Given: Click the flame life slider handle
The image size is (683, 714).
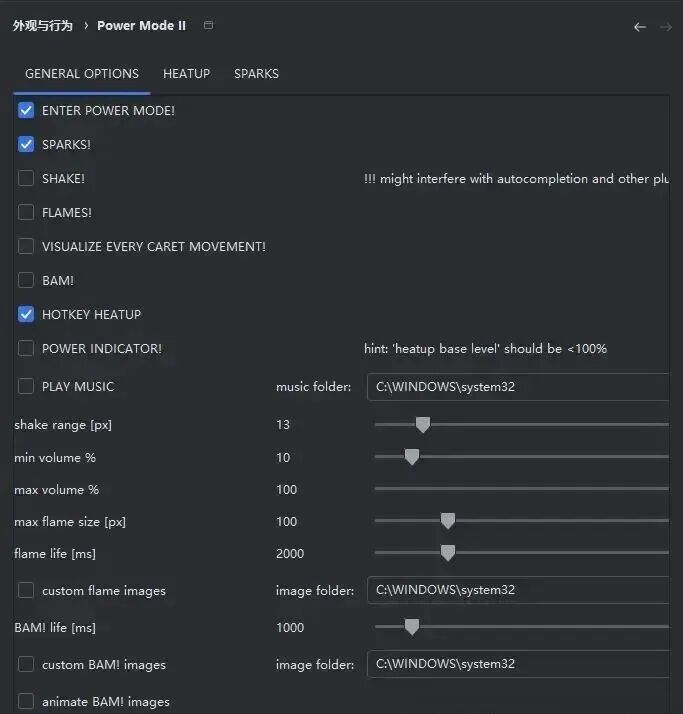Looking at the screenshot, I should (x=448, y=553).
